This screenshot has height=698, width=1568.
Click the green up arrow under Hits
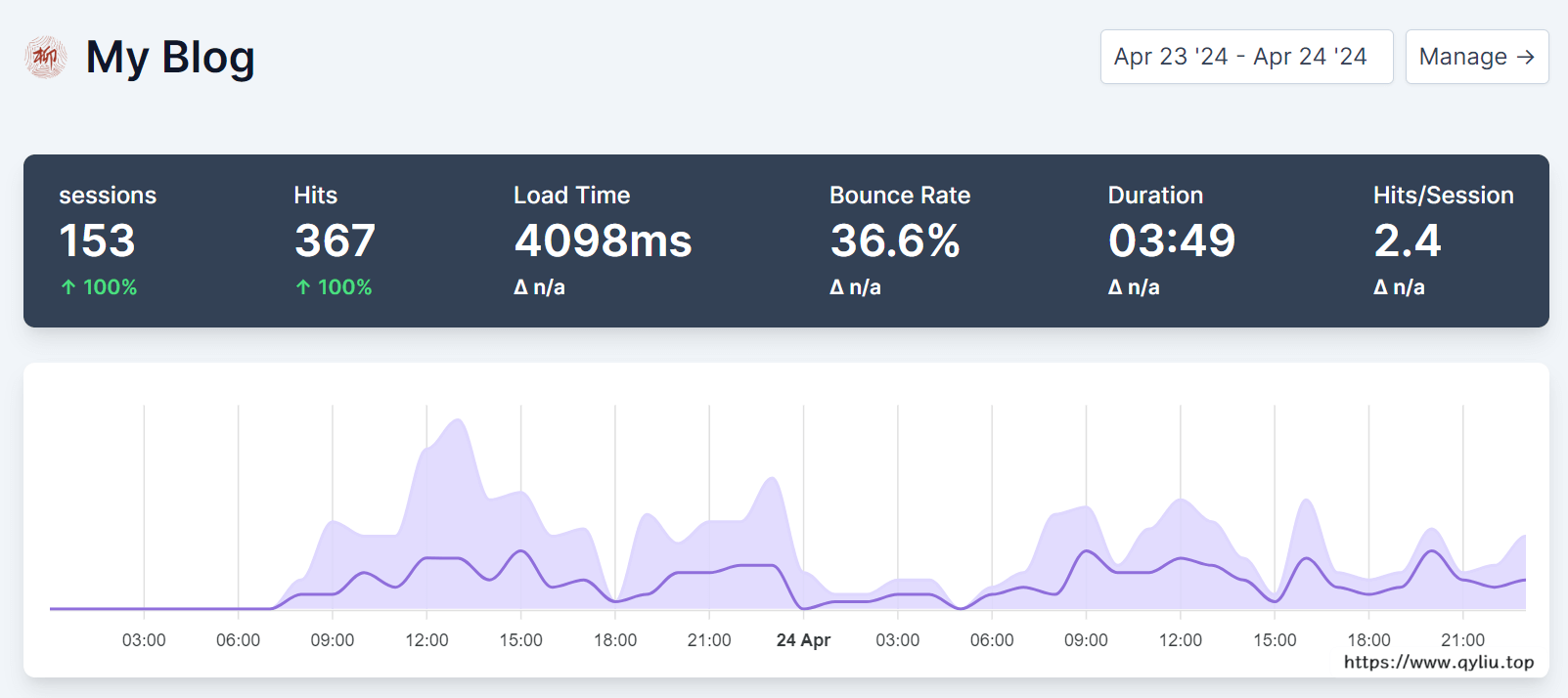pyautogui.click(x=303, y=287)
